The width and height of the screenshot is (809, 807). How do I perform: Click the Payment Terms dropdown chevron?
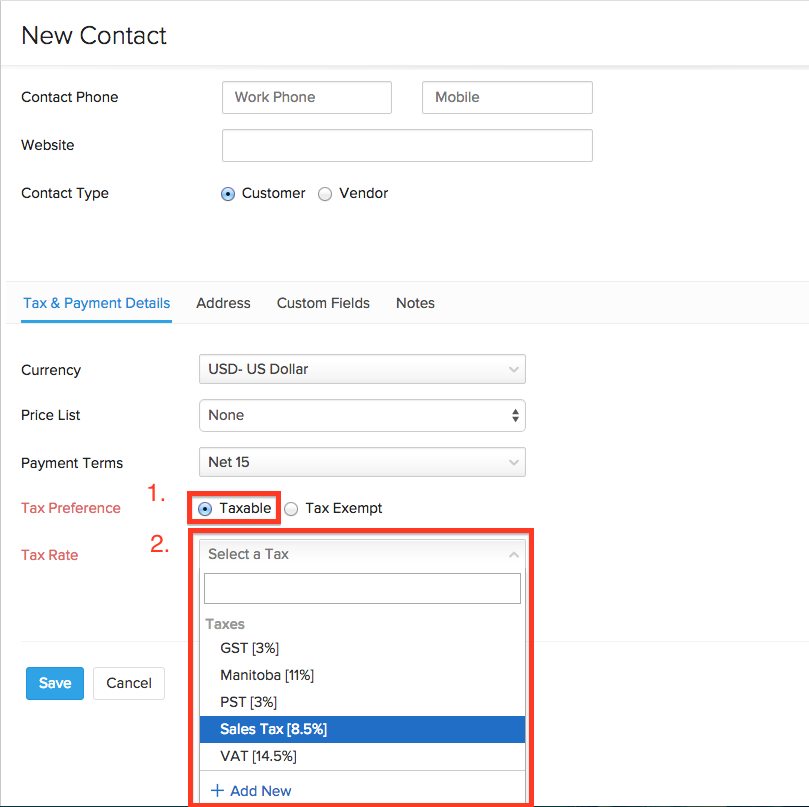pos(513,462)
